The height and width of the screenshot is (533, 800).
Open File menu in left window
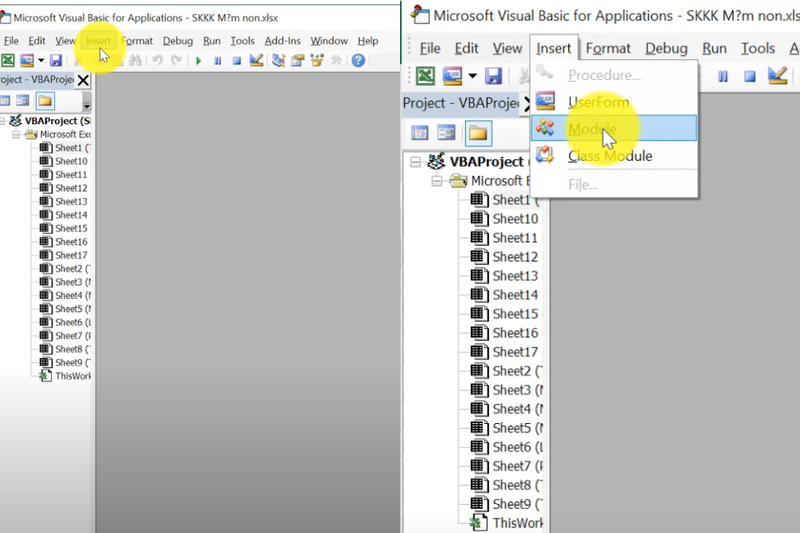click(x=11, y=41)
